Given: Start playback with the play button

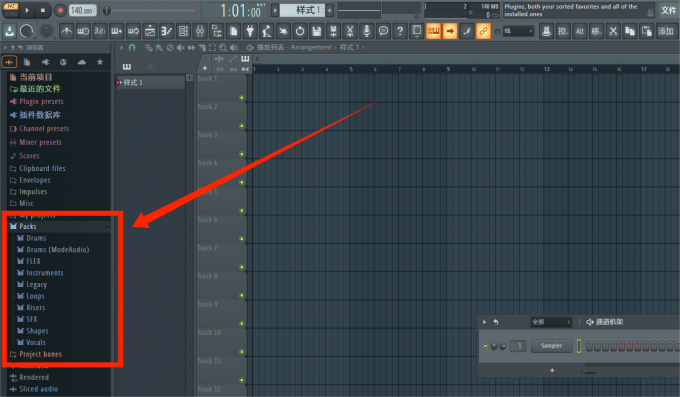Looking at the screenshot, I should (27, 10).
